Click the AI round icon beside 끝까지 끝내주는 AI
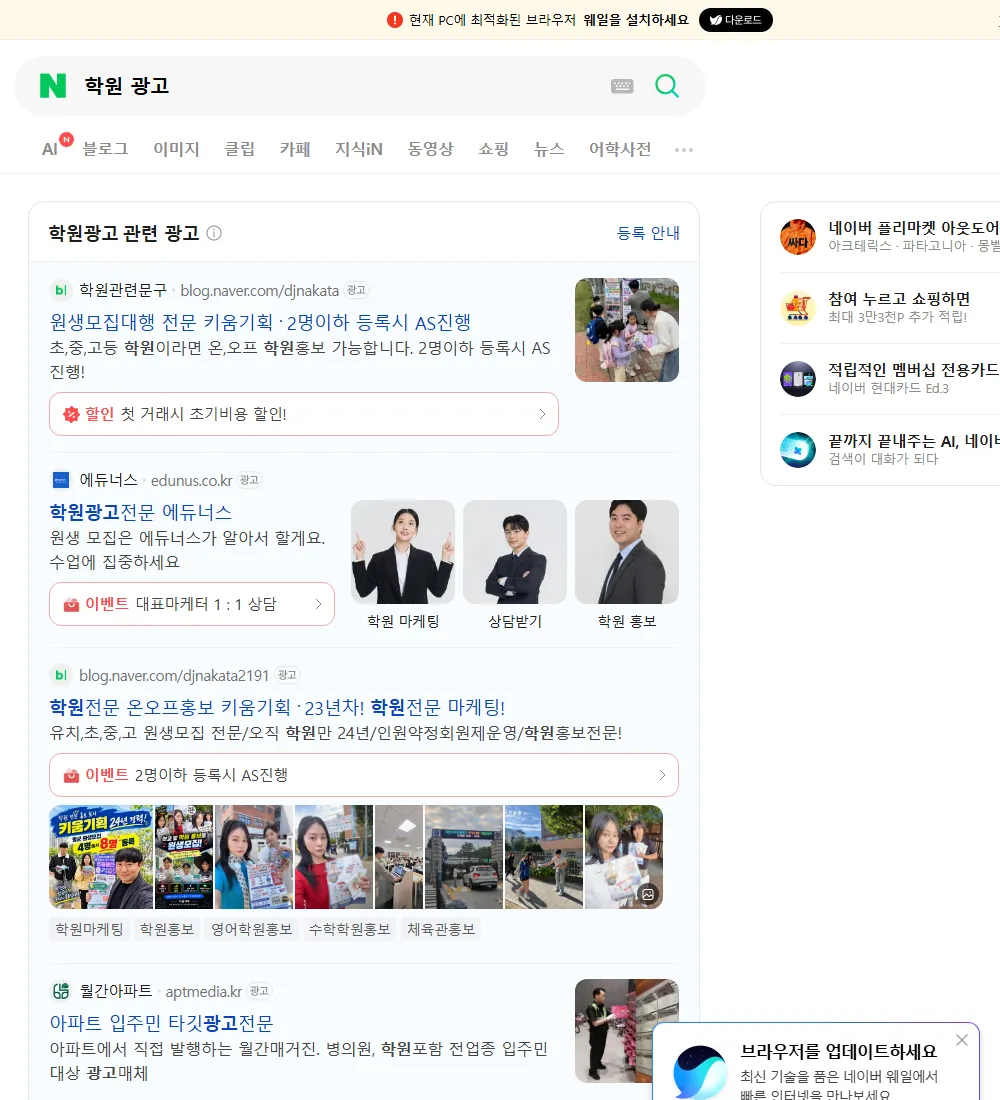The height and width of the screenshot is (1100, 1000). tap(798, 450)
